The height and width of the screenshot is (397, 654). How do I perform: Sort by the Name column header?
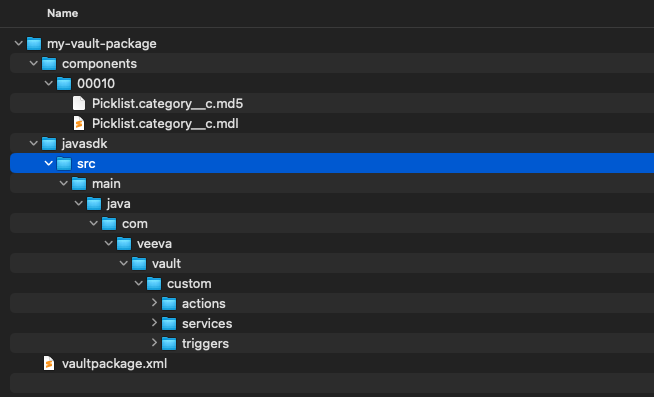tap(63, 13)
